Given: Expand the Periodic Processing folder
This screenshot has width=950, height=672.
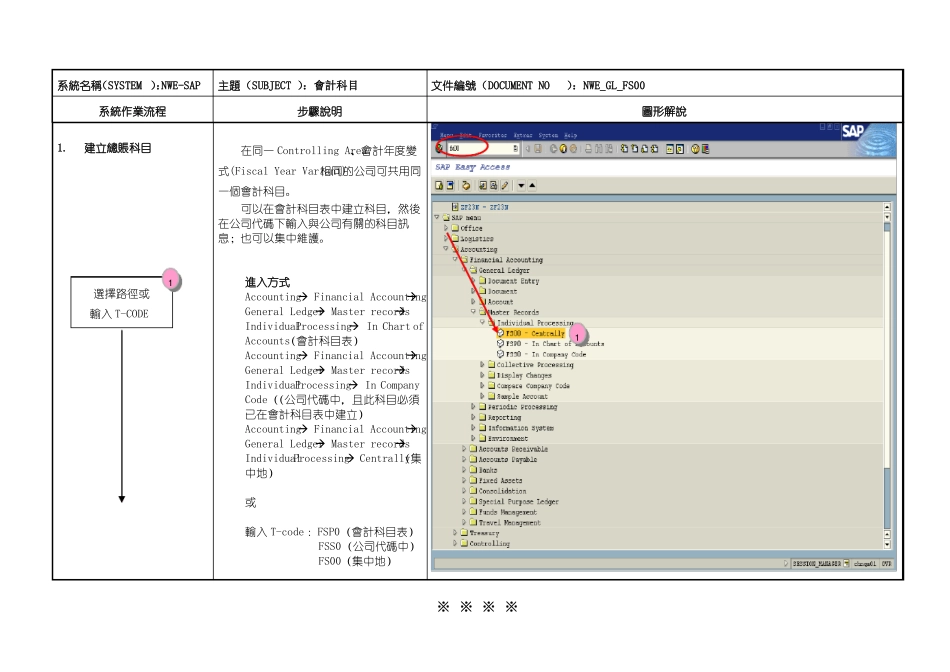Looking at the screenshot, I should coord(473,407).
